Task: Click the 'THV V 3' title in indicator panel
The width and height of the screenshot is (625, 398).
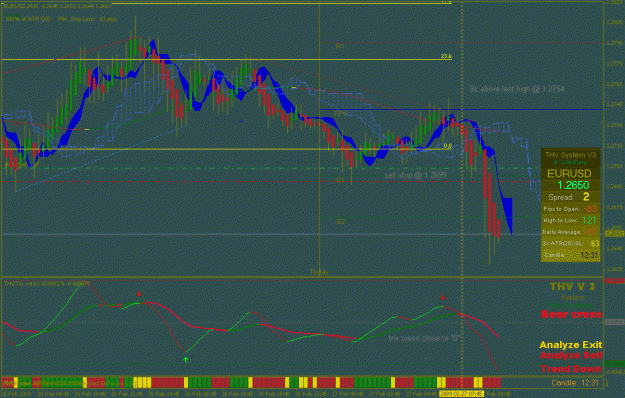Action: tap(572, 286)
